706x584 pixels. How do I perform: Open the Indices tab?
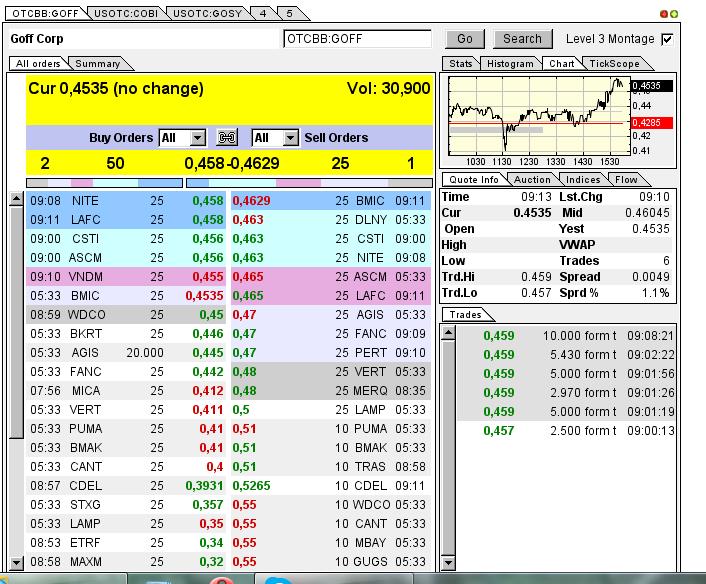[x=583, y=180]
